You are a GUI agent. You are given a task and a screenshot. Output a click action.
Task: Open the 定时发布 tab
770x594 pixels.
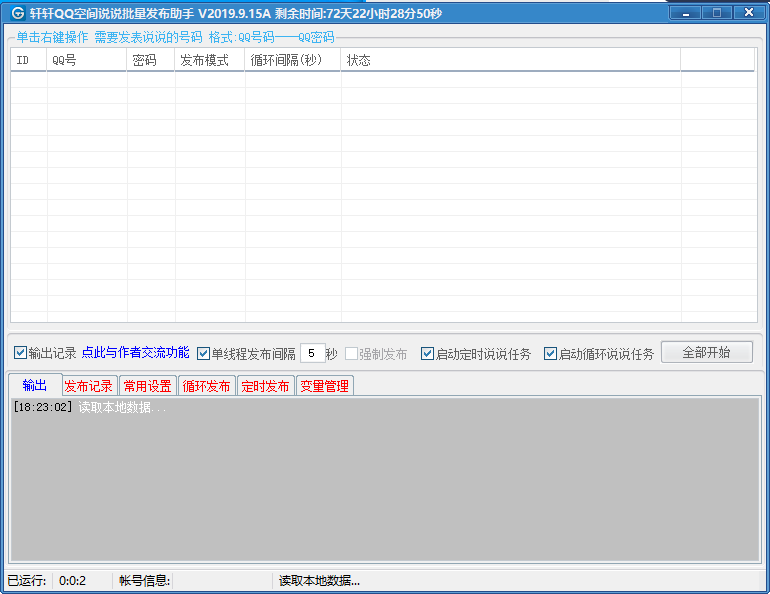click(x=265, y=386)
